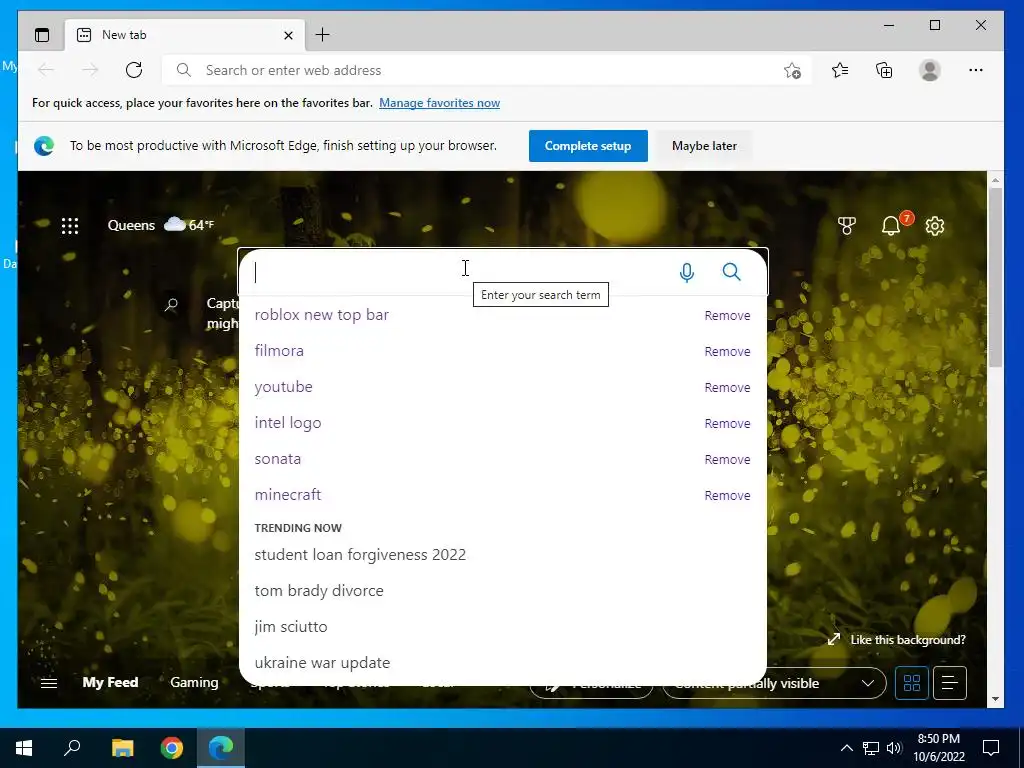Remove 'minecraft' from history
Image resolution: width=1024 pixels, height=768 pixels.
pos(727,495)
